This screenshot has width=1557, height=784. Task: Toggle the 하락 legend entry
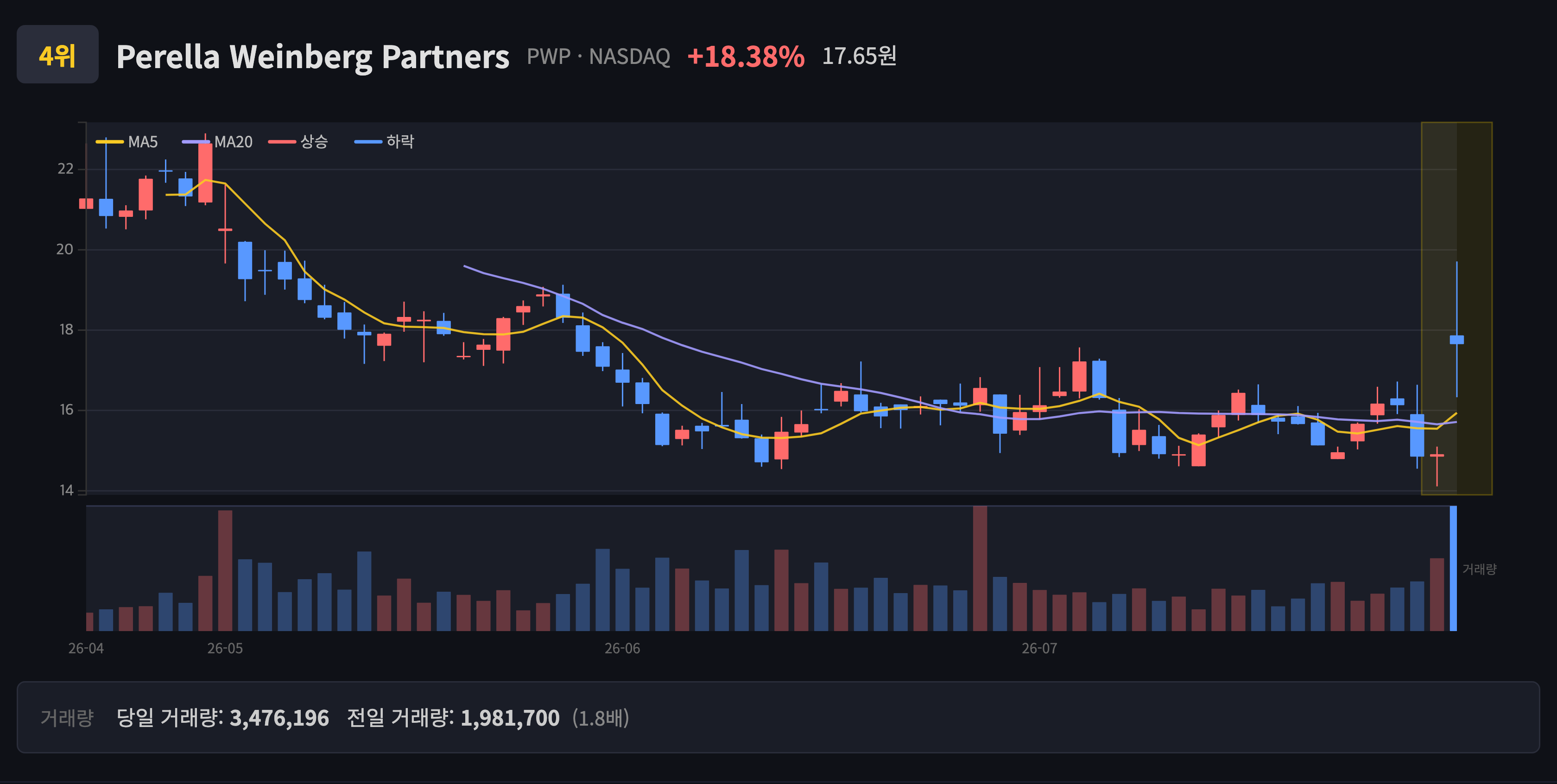(x=385, y=141)
